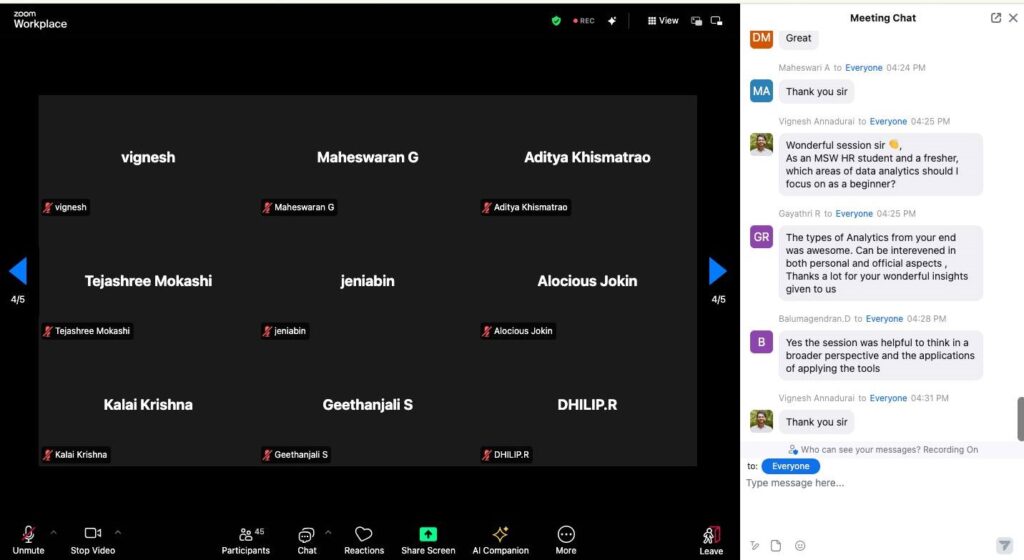Viewport: 1024px width, 560px height.
Task: Open the emoji picker in chat
Action: click(x=800, y=545)
